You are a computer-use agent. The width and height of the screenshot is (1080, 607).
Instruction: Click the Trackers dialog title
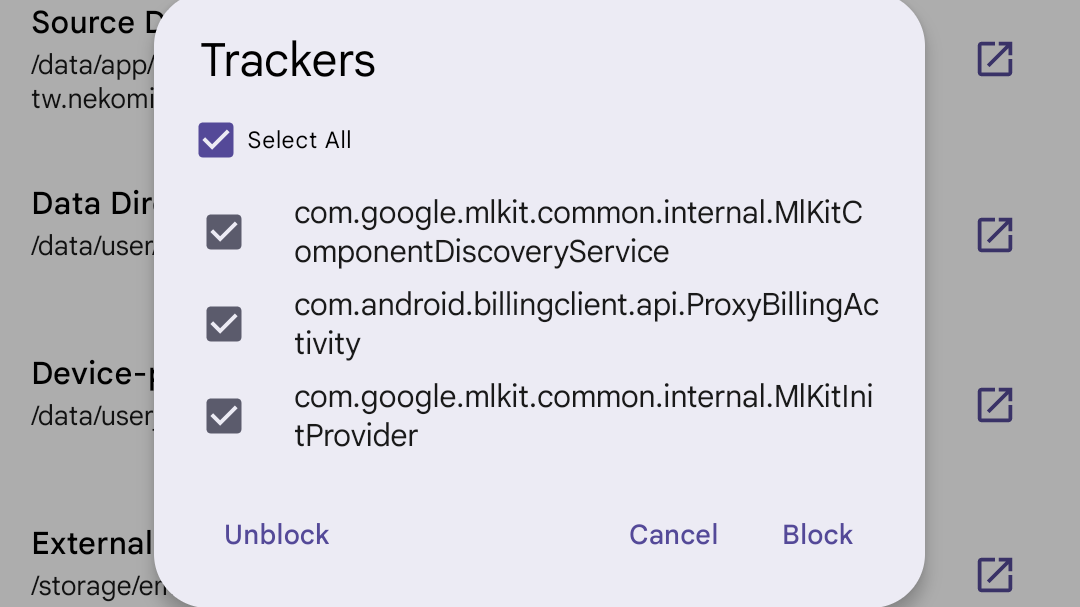tap(288, 60)
